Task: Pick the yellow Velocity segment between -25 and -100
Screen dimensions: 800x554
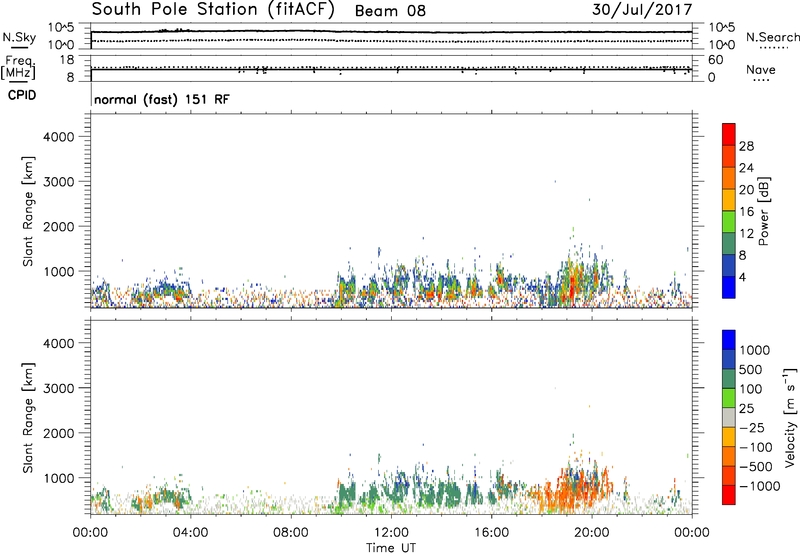Action: pos(729,437)
